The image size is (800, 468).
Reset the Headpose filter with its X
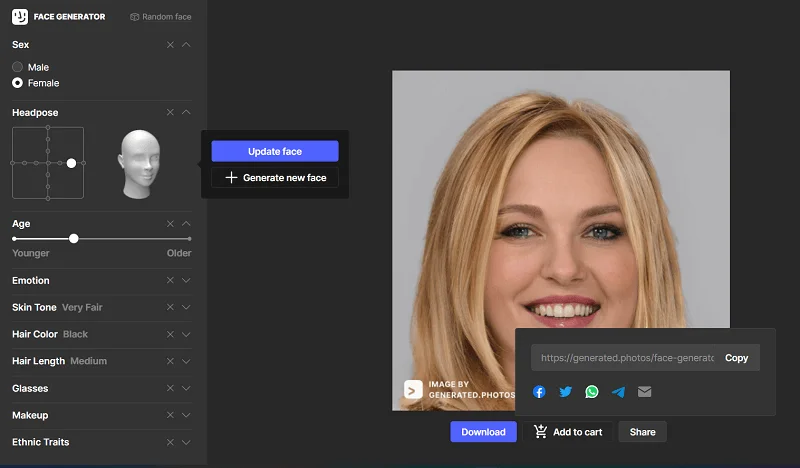click(x=170, y=112)
